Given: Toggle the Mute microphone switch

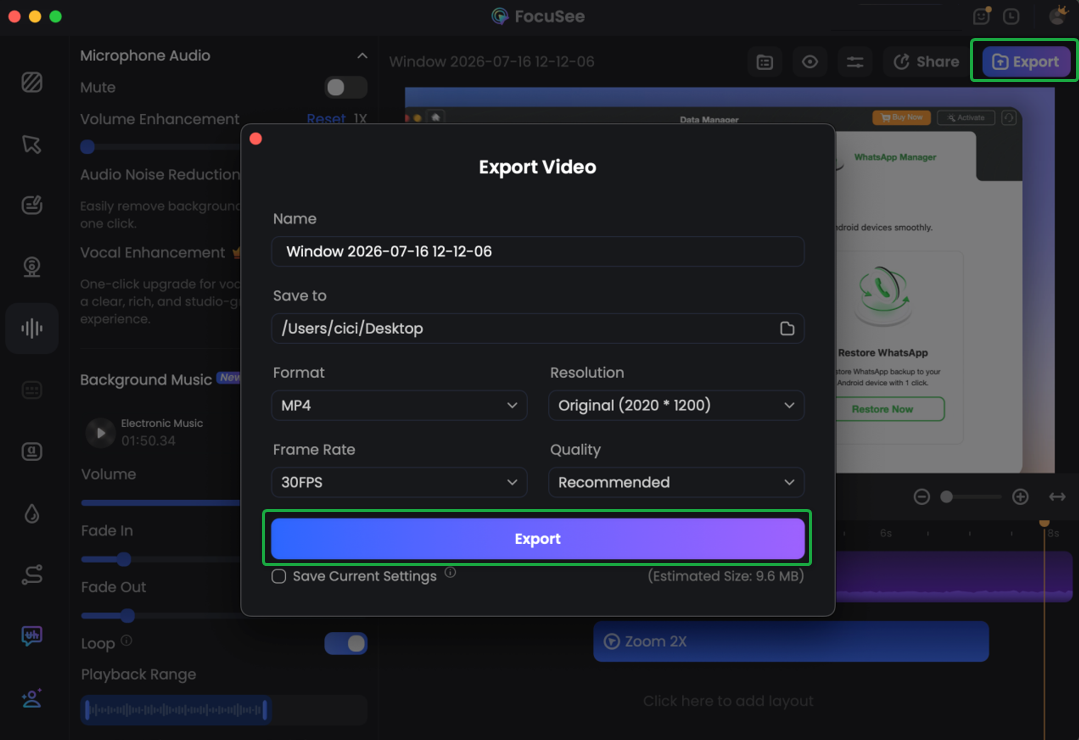Looking at the screenshot, I should point(345,87).
